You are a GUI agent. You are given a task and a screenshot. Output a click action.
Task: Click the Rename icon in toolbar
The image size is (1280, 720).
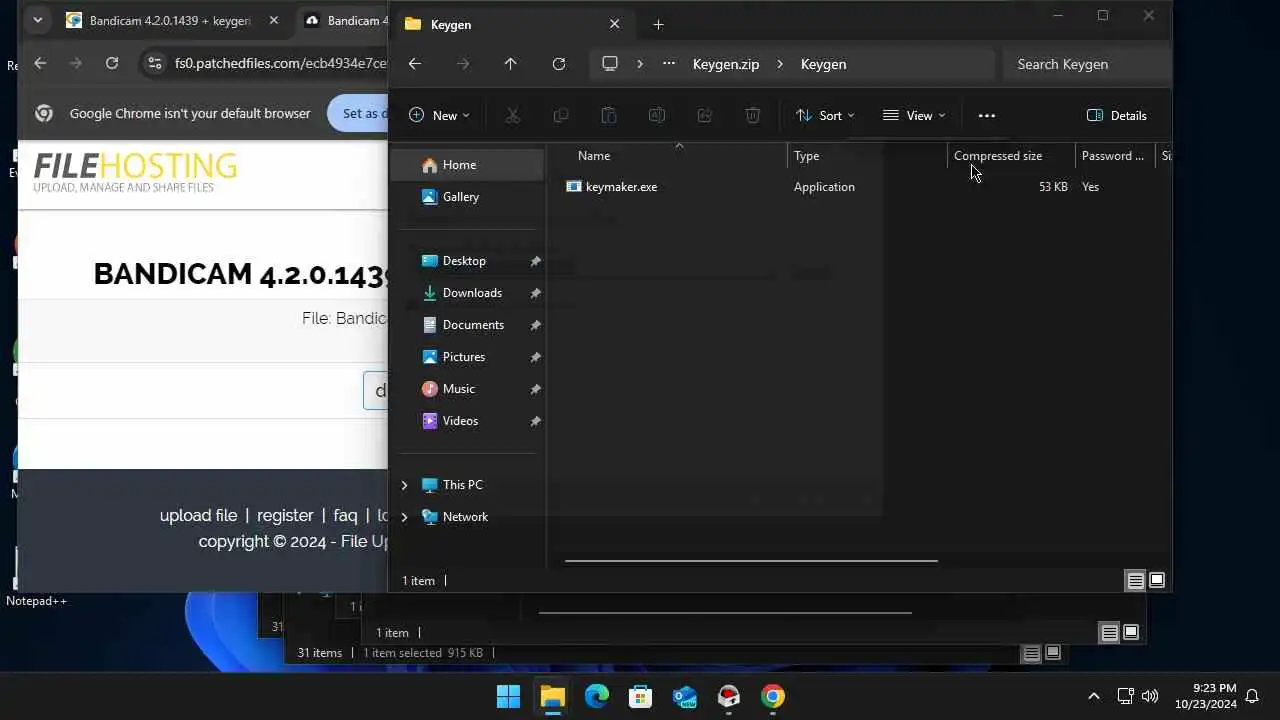657,116
